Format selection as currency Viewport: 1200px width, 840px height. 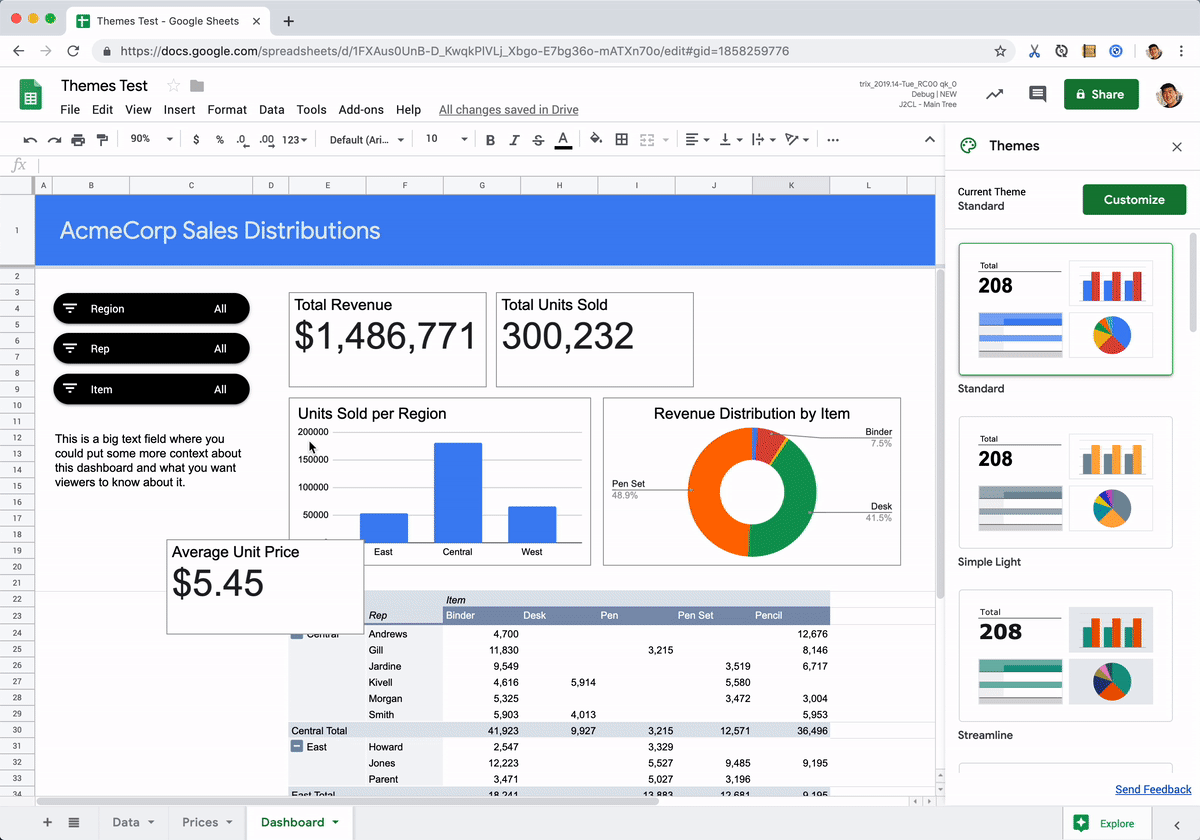coord(198,139)
